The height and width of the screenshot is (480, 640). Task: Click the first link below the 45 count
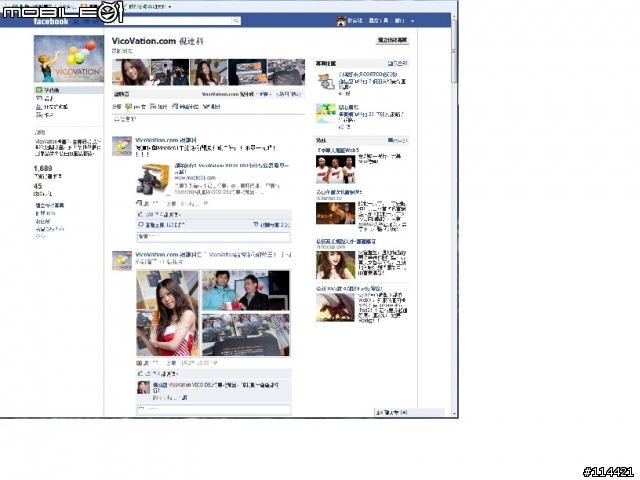[x=50, y=205]
